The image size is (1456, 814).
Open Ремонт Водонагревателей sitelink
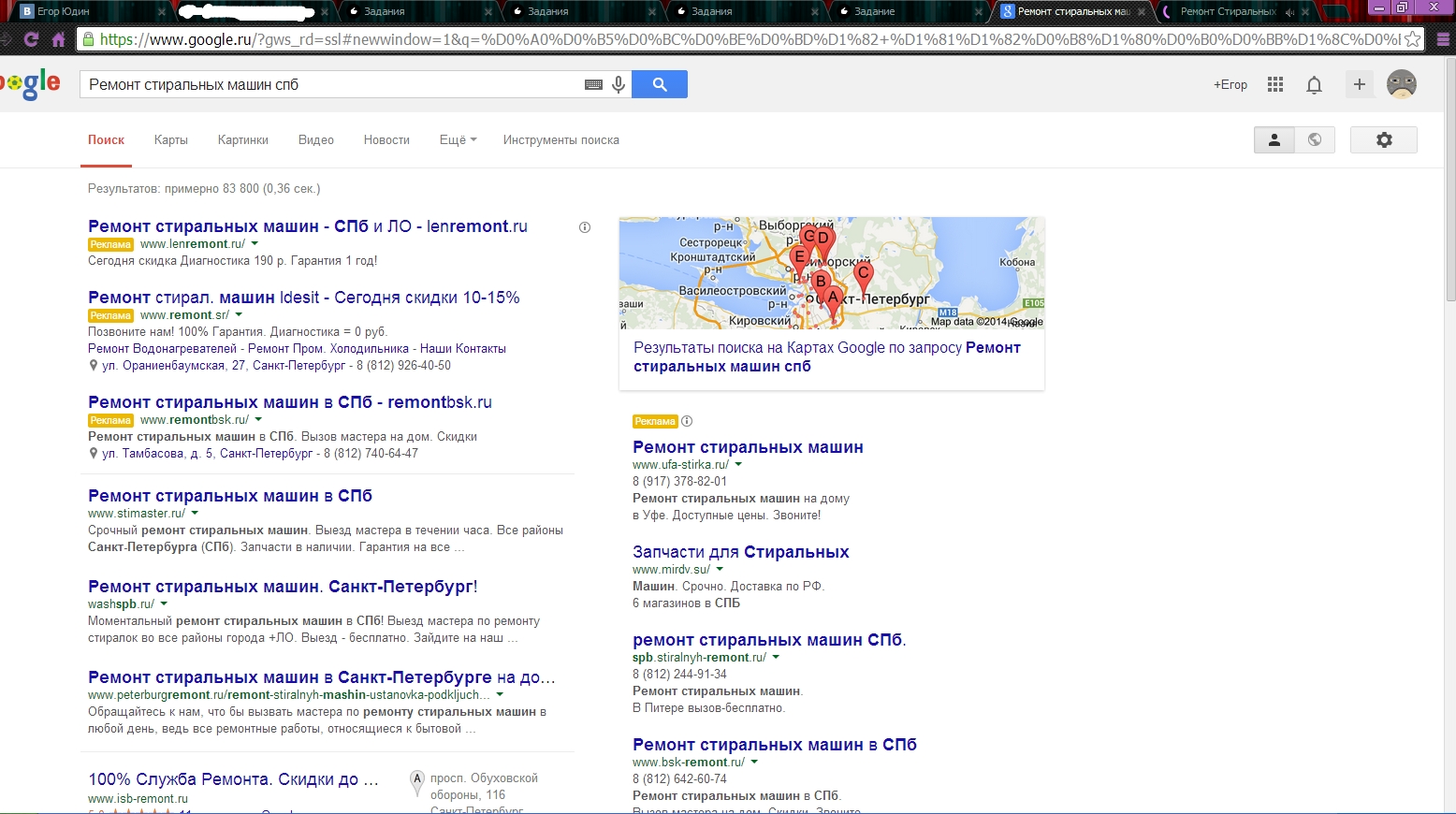tap(162, 349)
